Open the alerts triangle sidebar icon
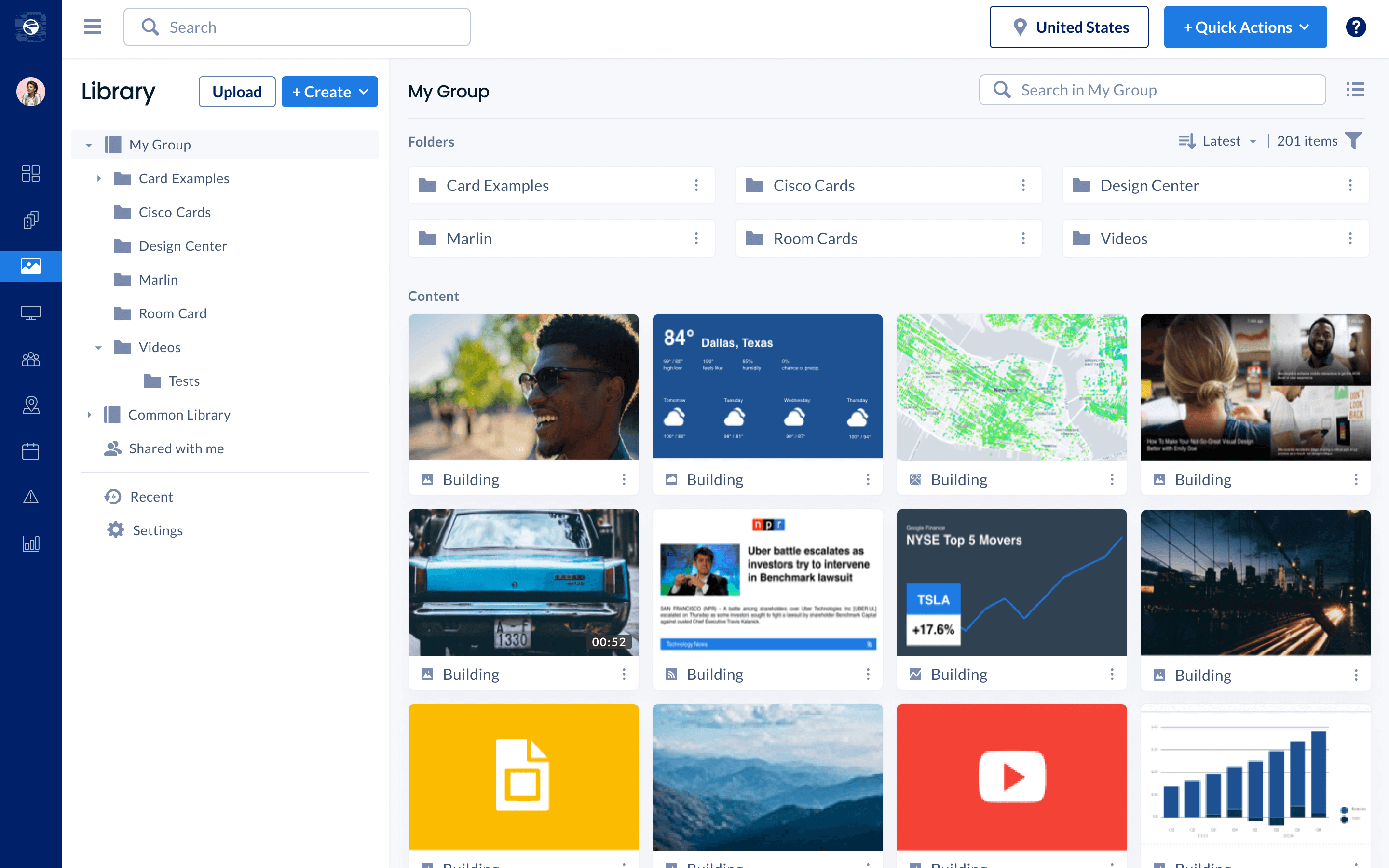This screenshot has height=868, width=1389. [30, 497]
